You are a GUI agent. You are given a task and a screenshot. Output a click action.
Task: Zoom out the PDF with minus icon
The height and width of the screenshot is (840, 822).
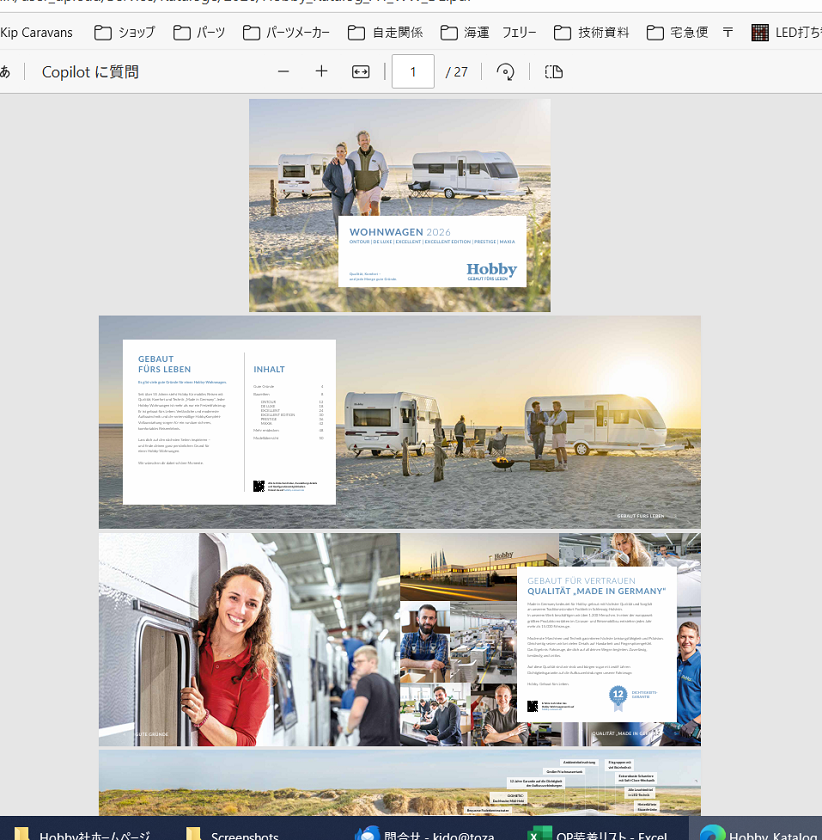(283, 72)
